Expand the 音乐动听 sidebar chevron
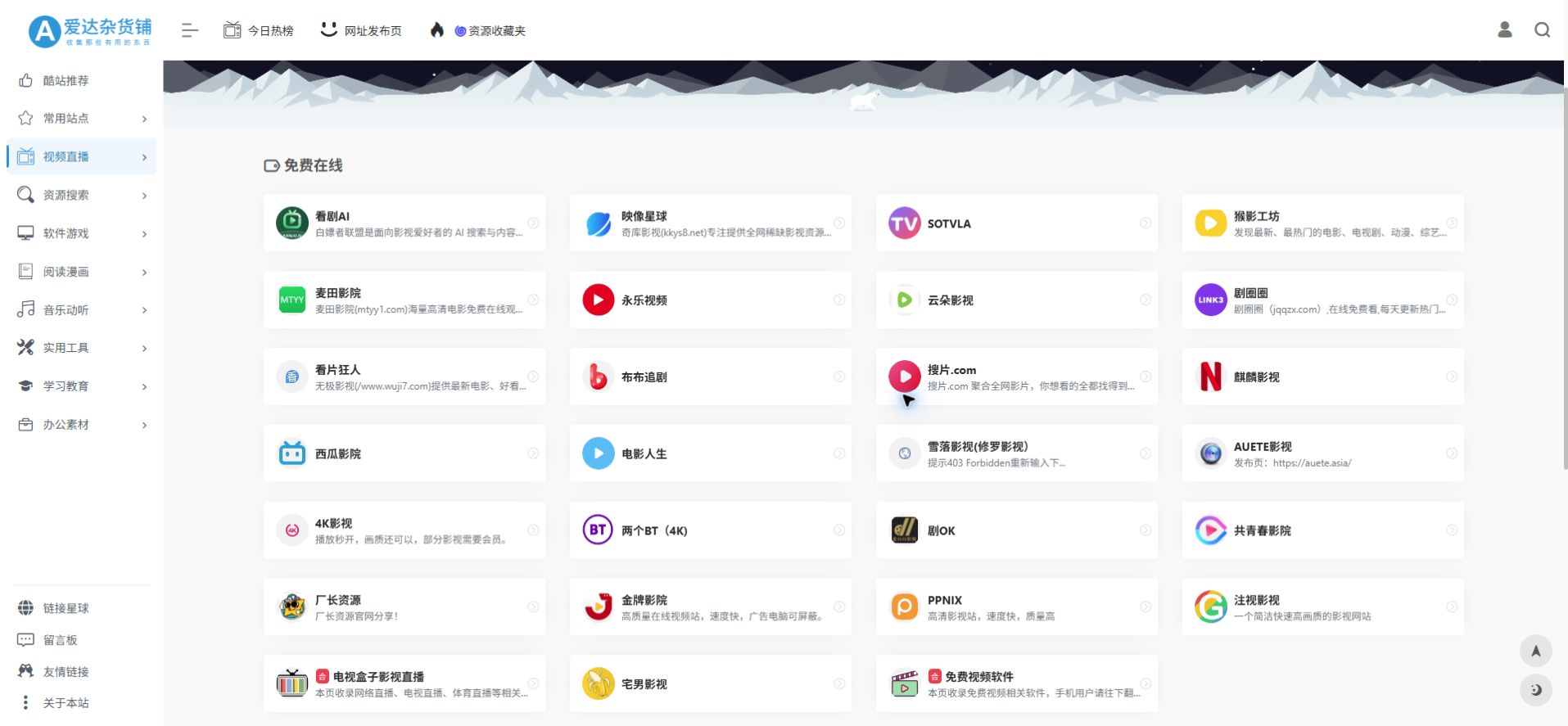The image size is (1568, 726). tap(144, 310)
